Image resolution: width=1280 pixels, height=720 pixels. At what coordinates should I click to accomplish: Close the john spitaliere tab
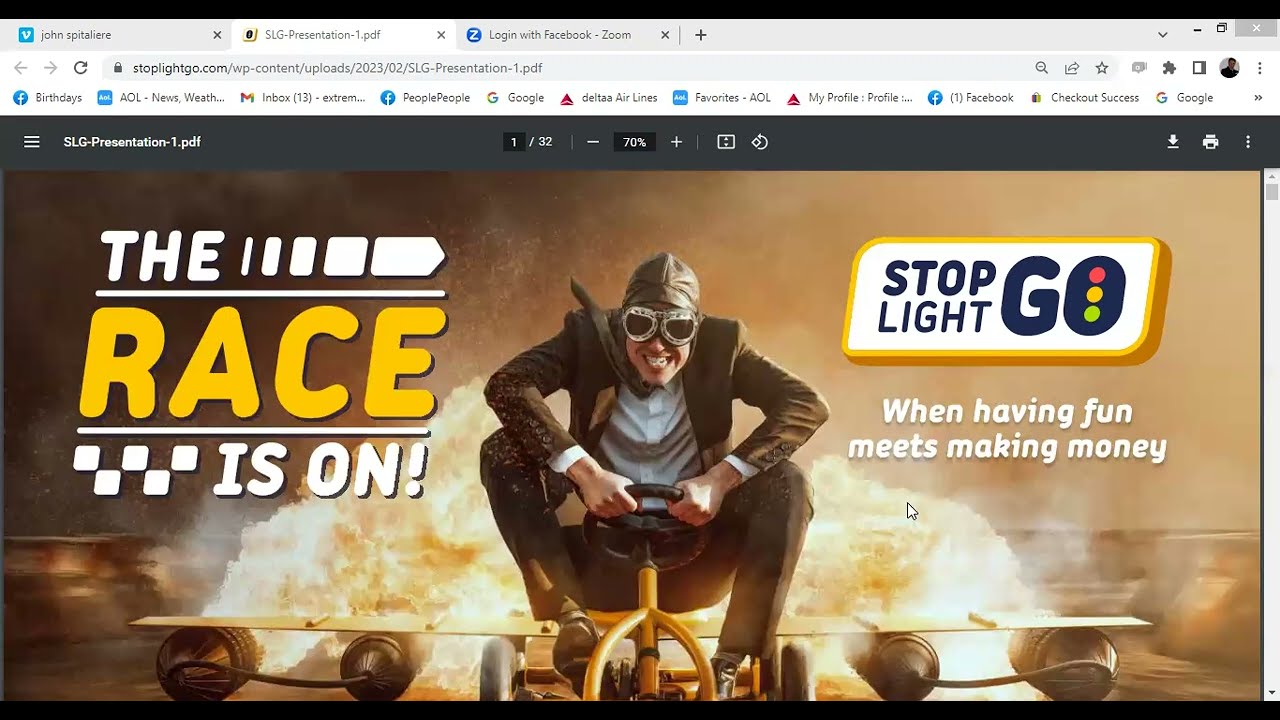point(217,35)
